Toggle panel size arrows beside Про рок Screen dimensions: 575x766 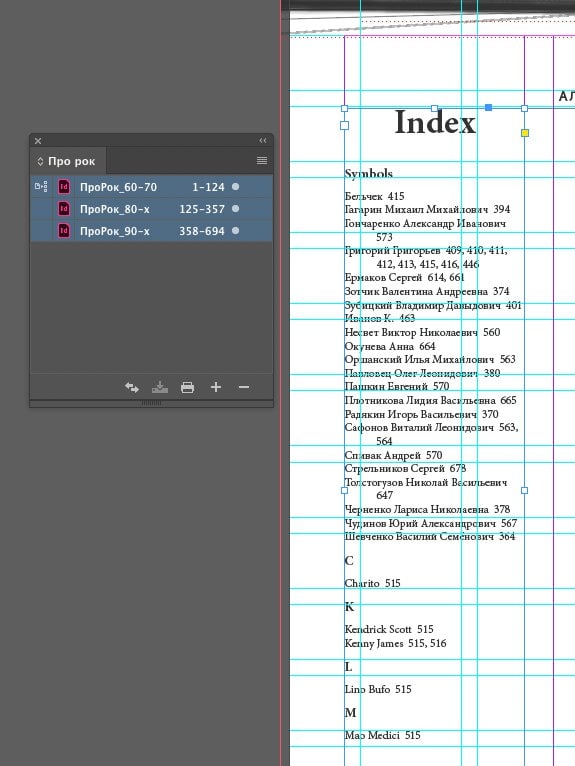point(41,161)
